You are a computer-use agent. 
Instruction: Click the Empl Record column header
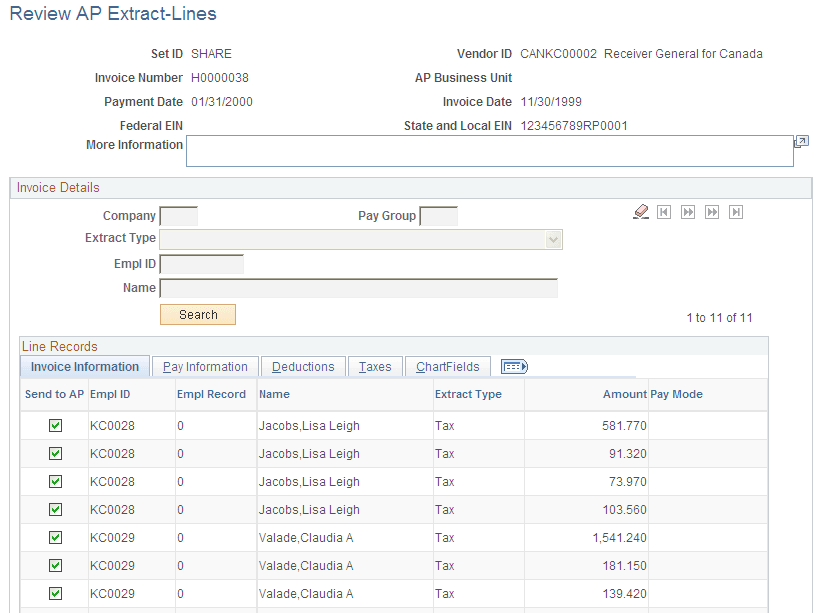coord(211,394)
